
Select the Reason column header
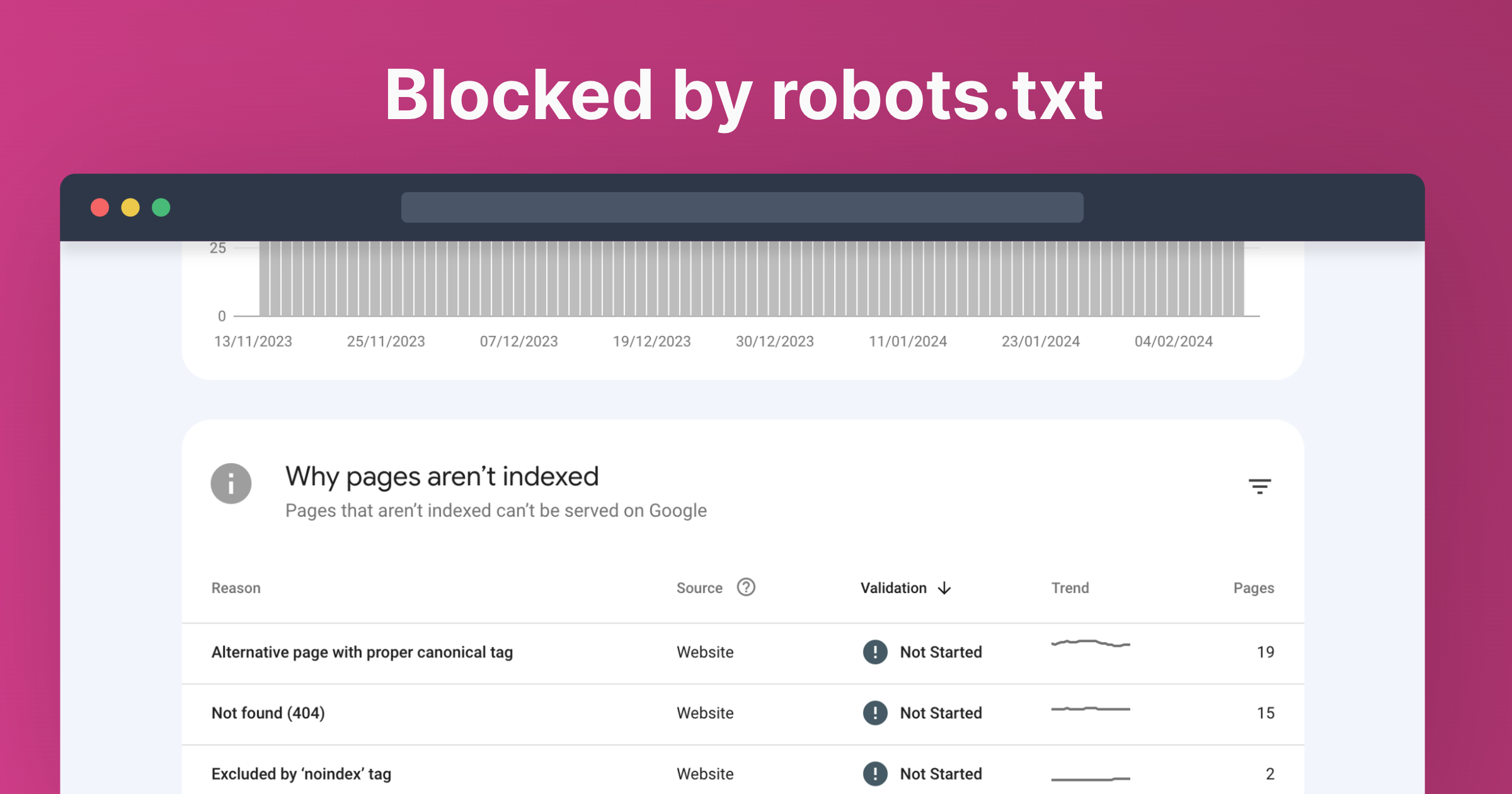(236, 587)
